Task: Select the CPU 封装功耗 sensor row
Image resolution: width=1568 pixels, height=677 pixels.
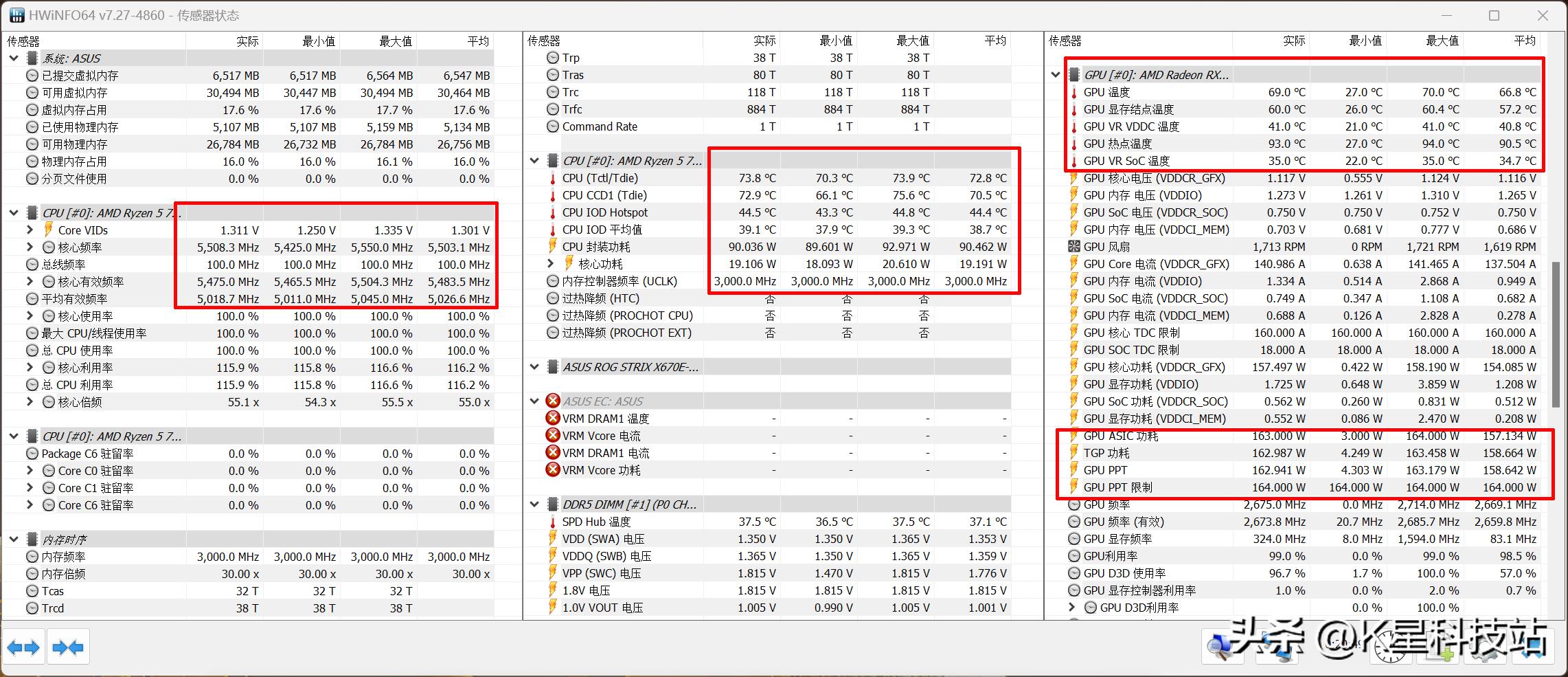Action: 596,247
